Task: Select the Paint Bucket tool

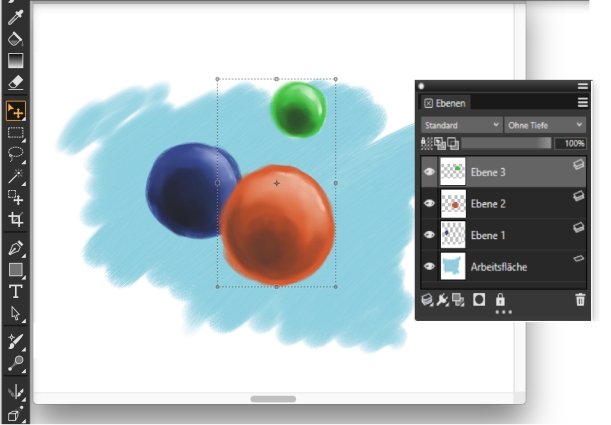Action: (x=15, y=39)
